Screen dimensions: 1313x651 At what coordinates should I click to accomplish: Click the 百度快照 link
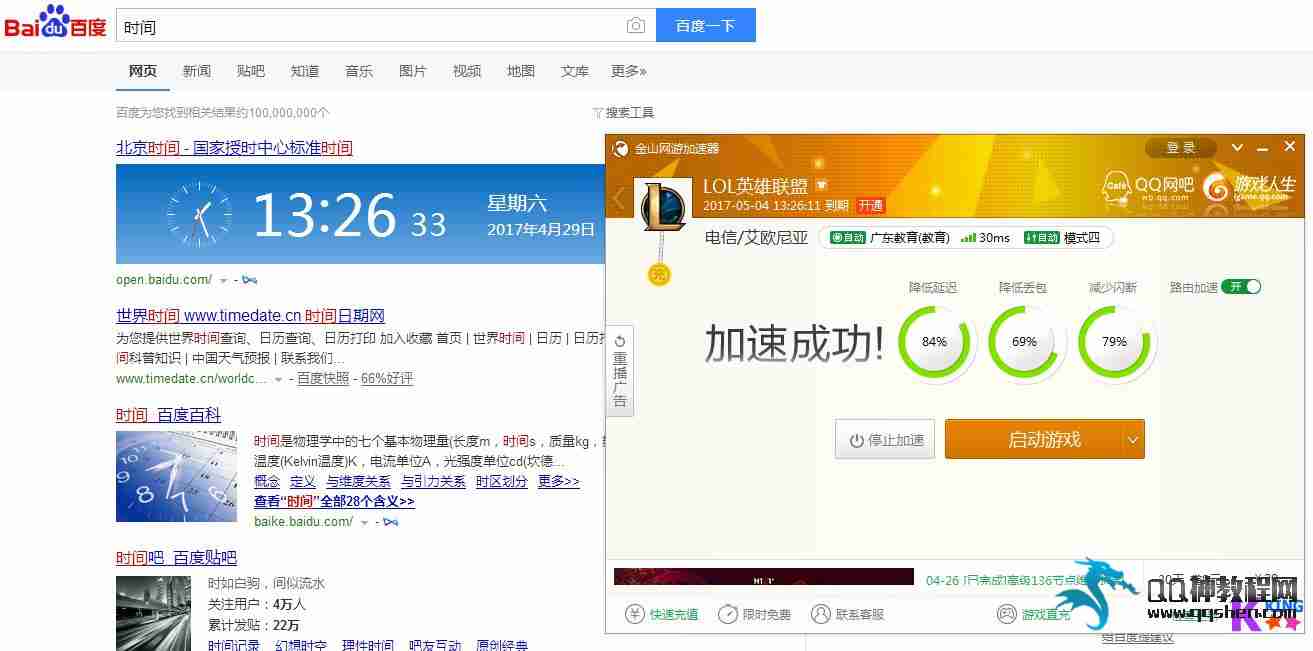(323, 379)
